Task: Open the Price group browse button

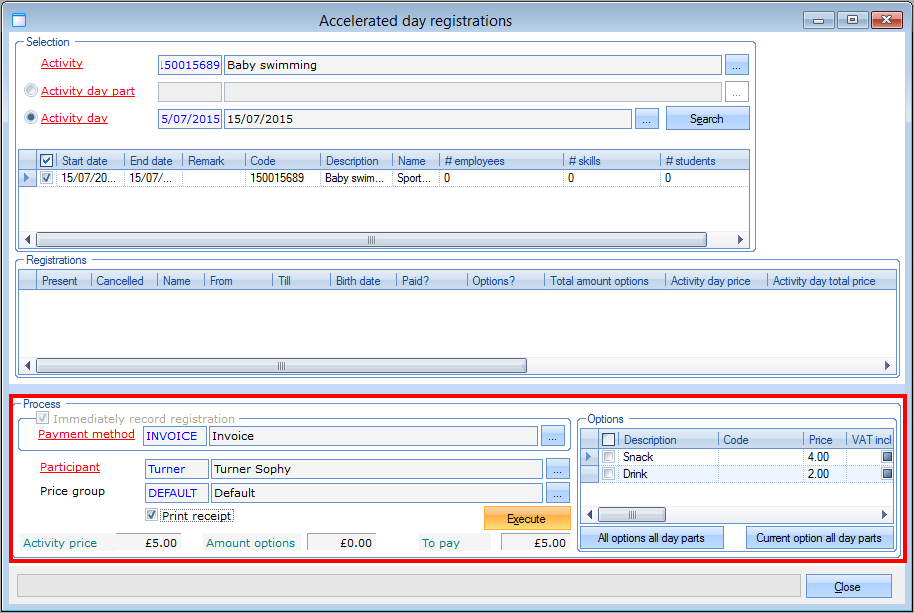Action: [558, 493]
